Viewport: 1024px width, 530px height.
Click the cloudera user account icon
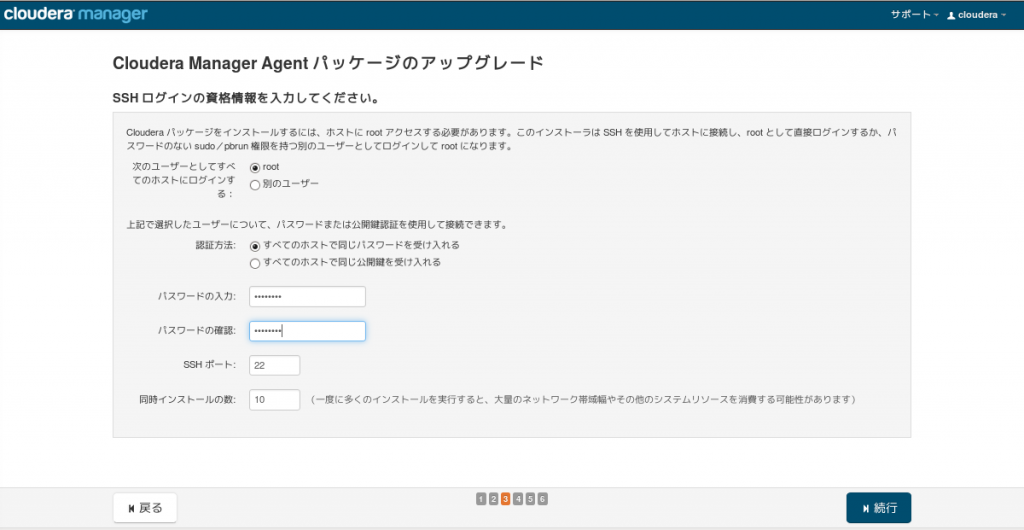coord(951,15)
